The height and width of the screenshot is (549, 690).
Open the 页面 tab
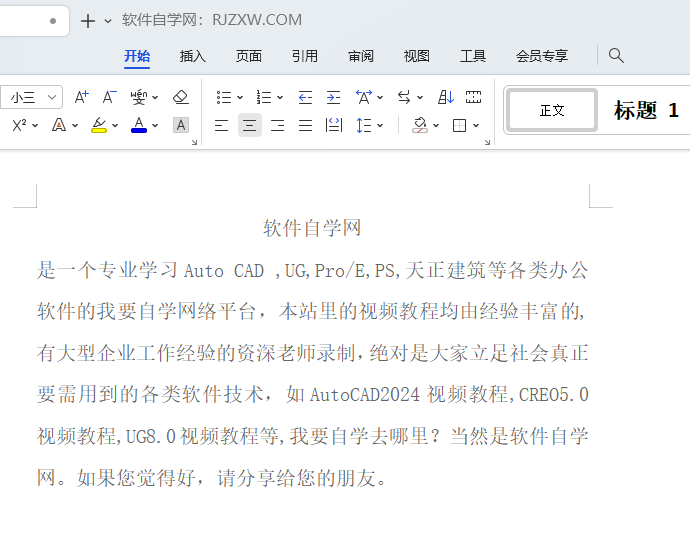pos(249,56)
